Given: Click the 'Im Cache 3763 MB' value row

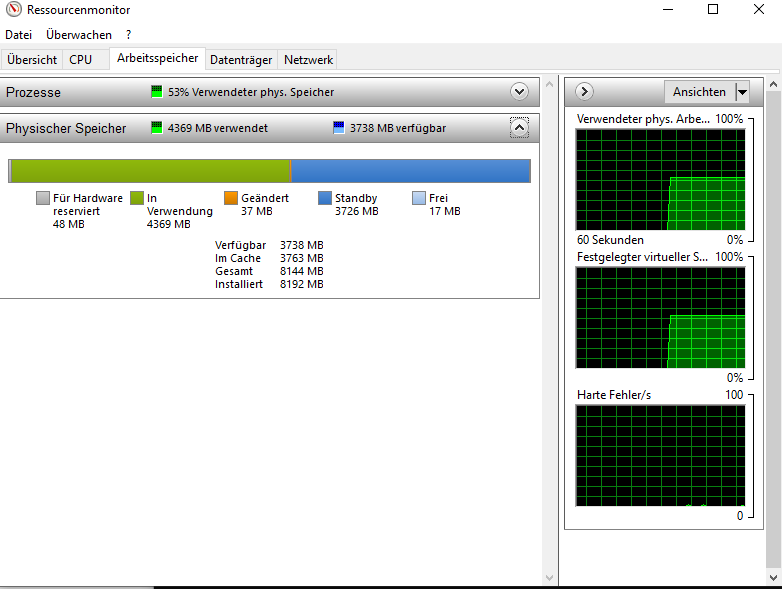Looking at the screenshot, I should point(269,258).
